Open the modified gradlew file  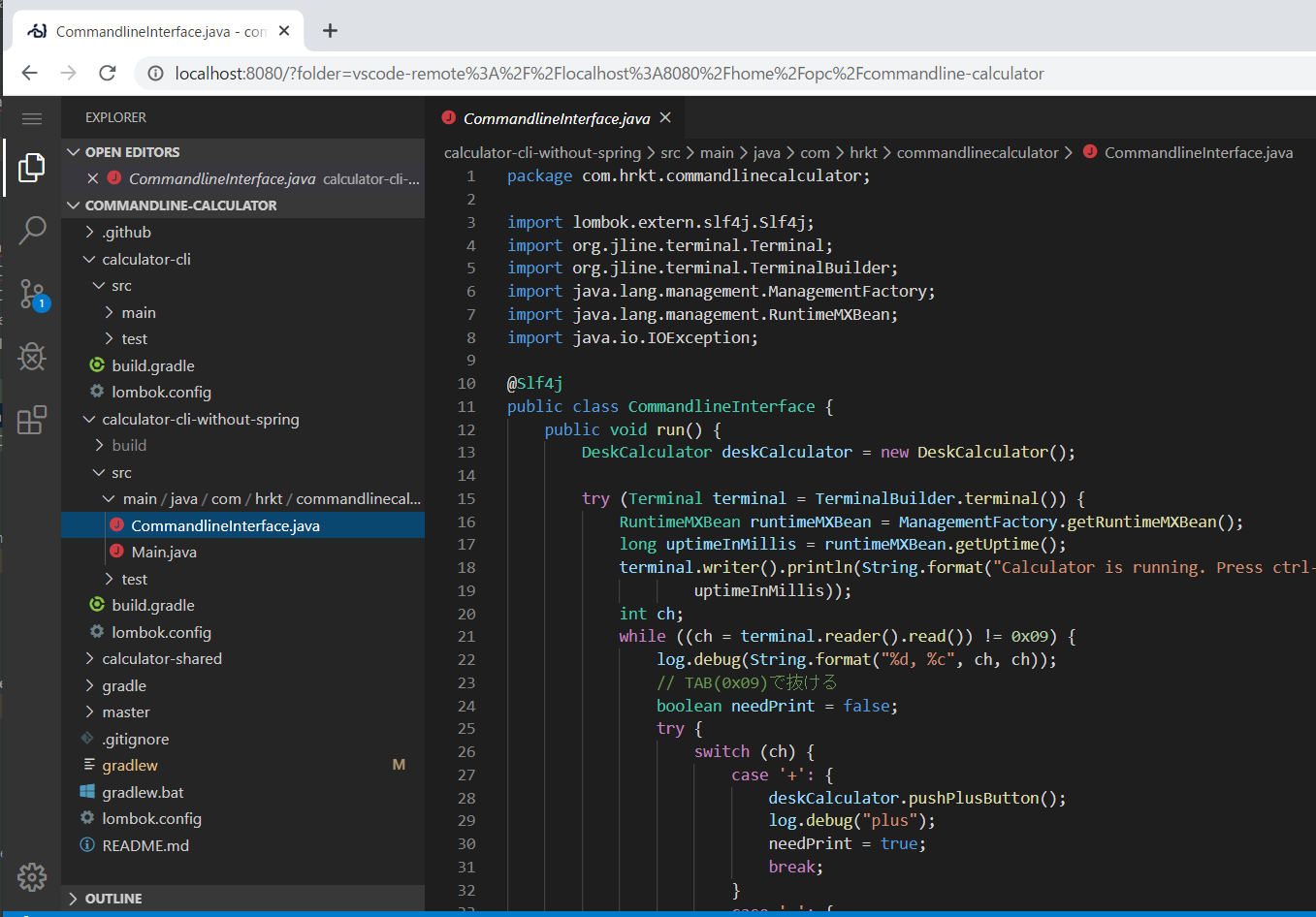130,765
